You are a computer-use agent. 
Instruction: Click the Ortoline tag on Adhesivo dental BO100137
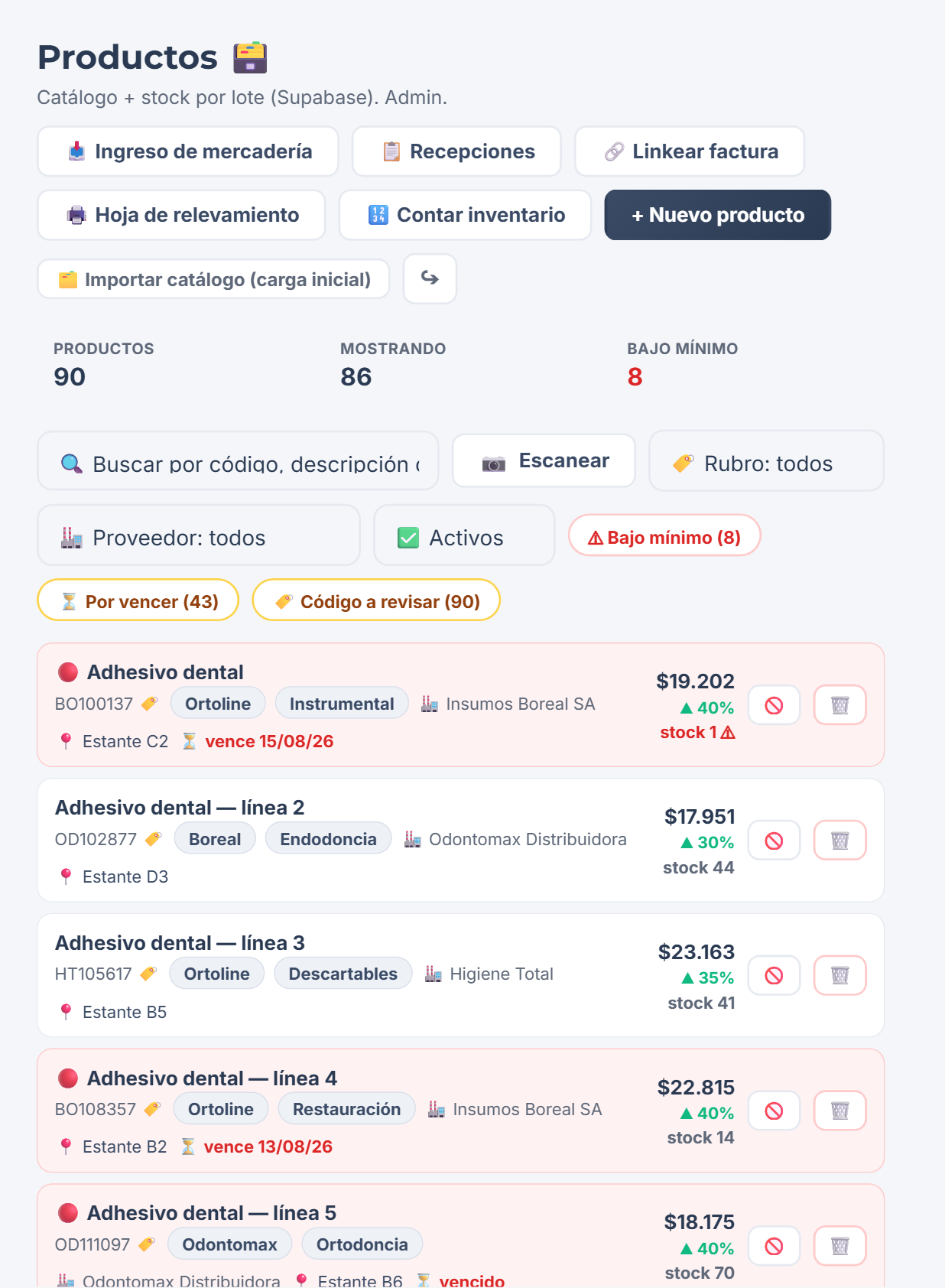click(218, 704)
